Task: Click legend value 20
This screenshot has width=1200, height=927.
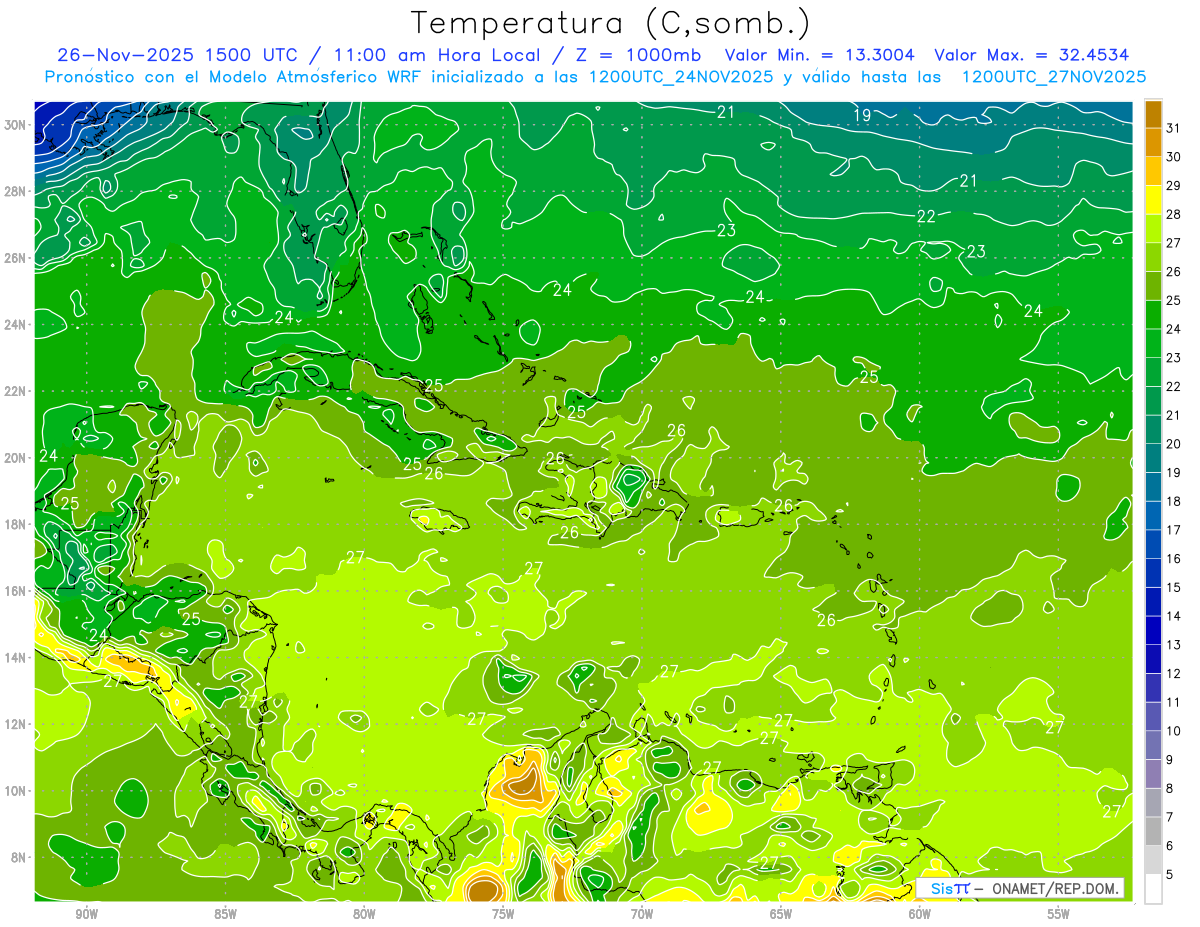Action: 1174,444
